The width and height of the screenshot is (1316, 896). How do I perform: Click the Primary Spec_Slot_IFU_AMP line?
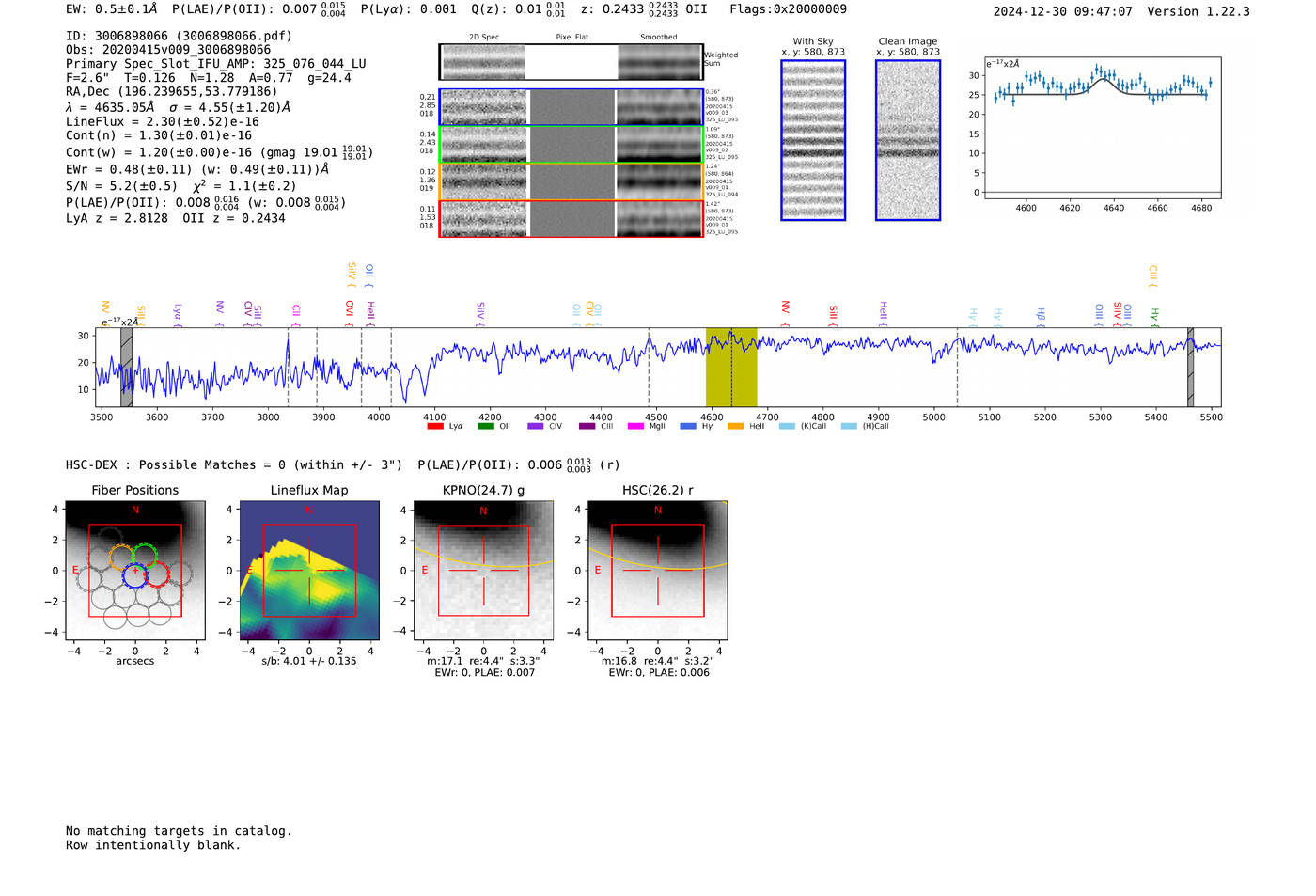click(216, 64)
